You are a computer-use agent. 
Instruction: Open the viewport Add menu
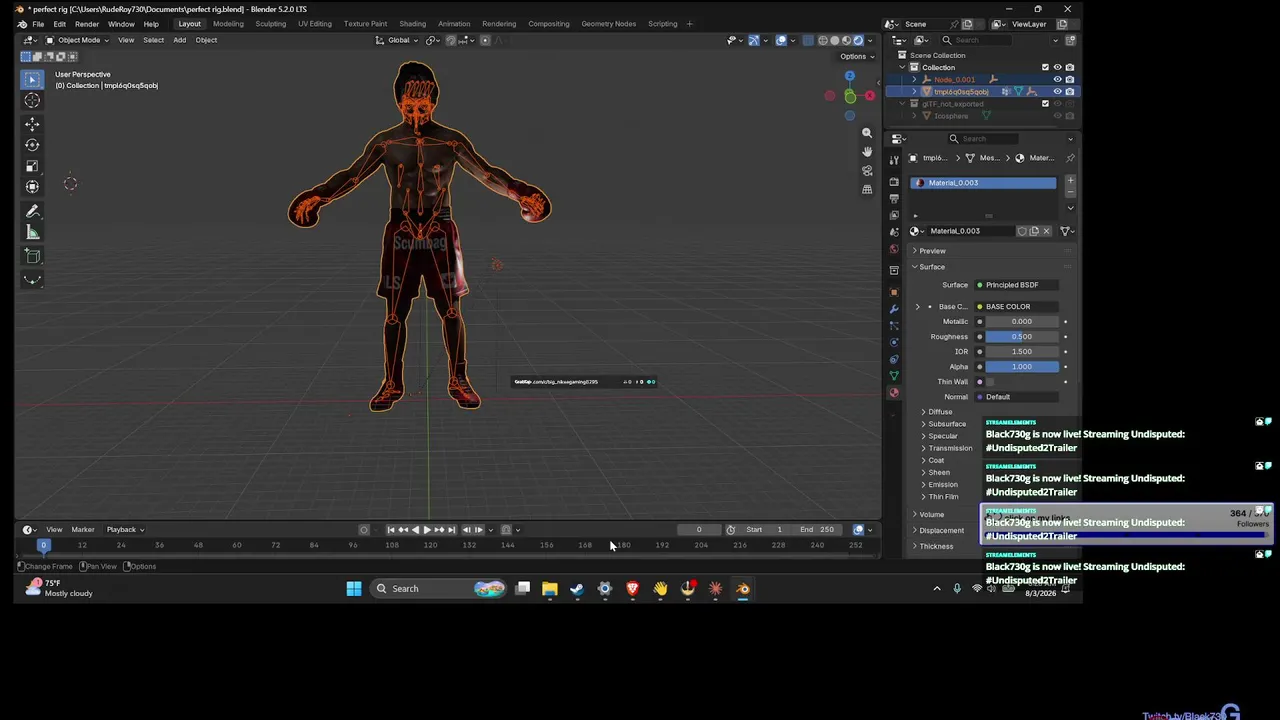[x=179, y=40]
